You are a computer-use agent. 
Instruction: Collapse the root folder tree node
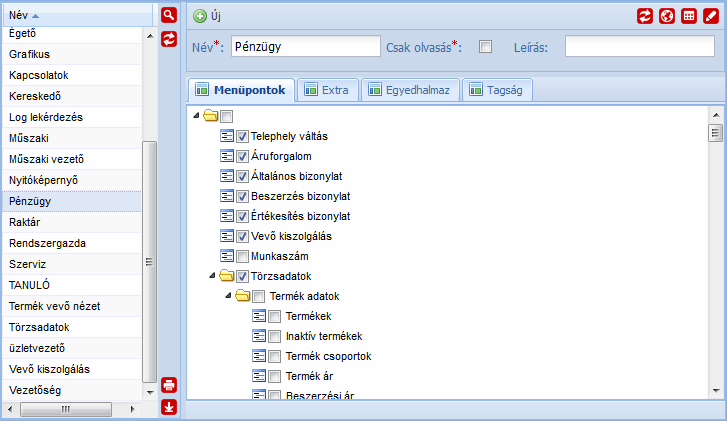click(196, 115)
